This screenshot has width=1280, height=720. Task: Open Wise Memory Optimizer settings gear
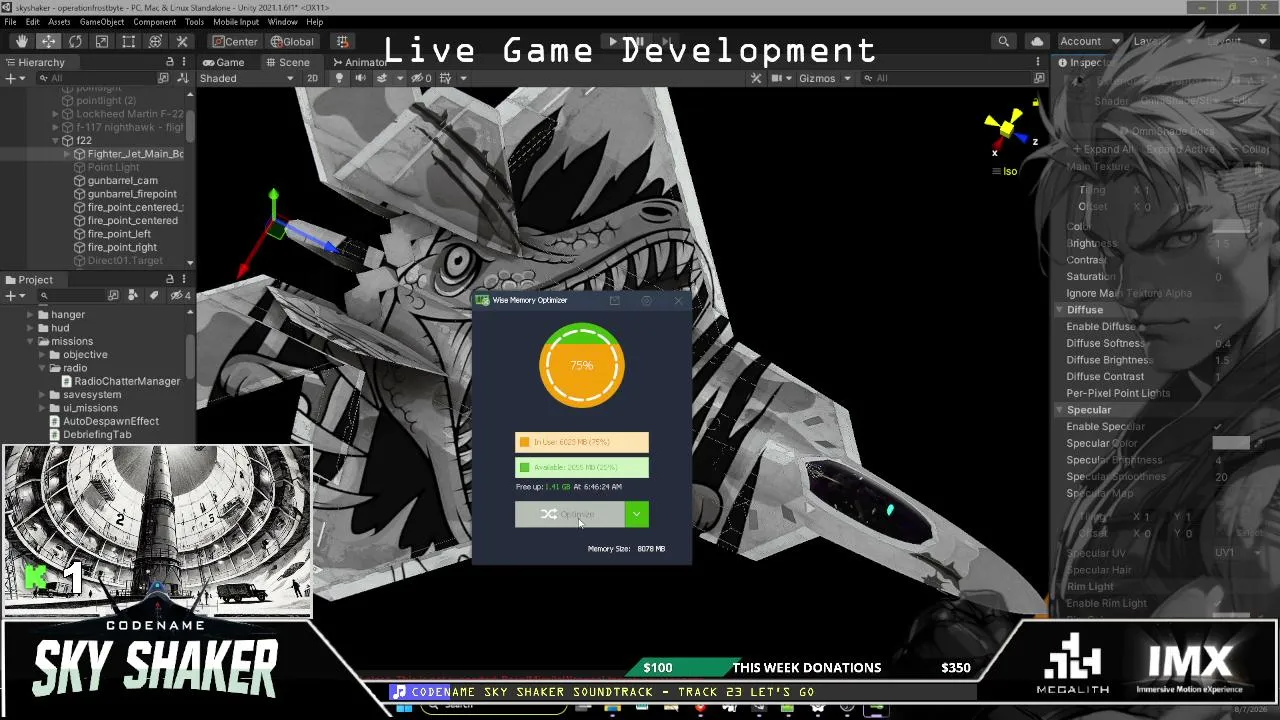coord(646,300)
